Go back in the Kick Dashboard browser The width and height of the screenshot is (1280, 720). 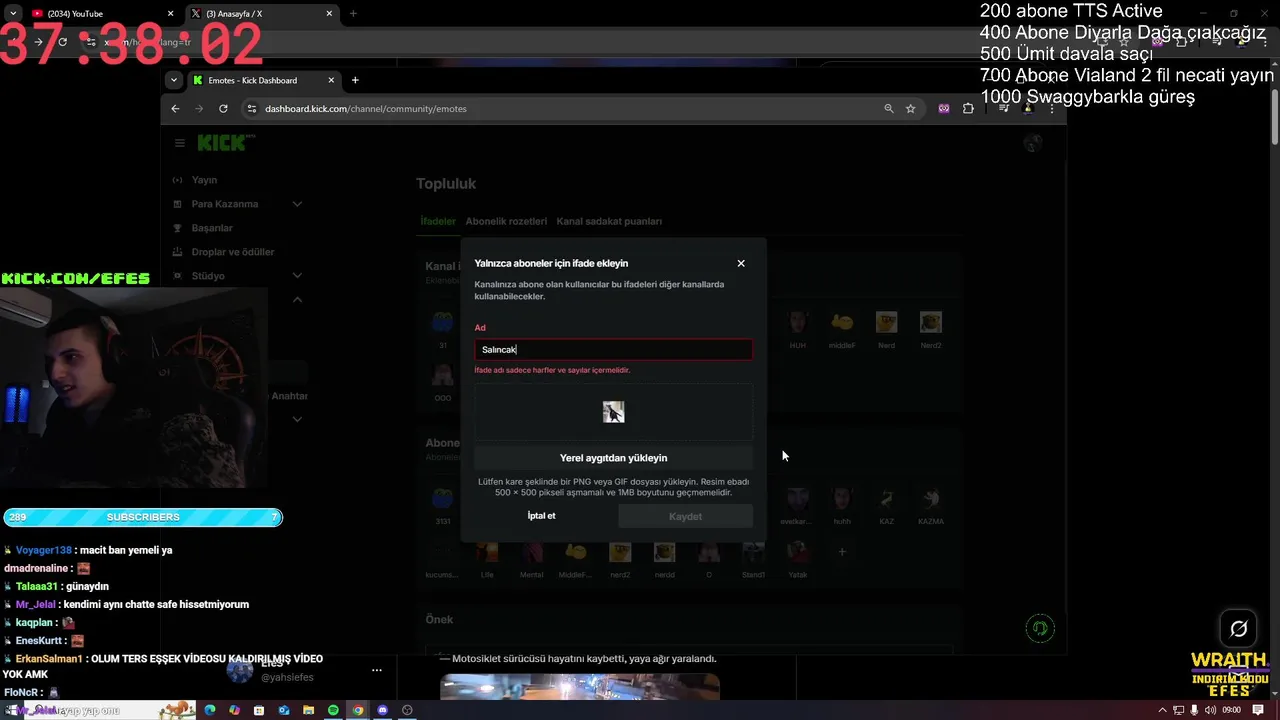click(175, 108)
